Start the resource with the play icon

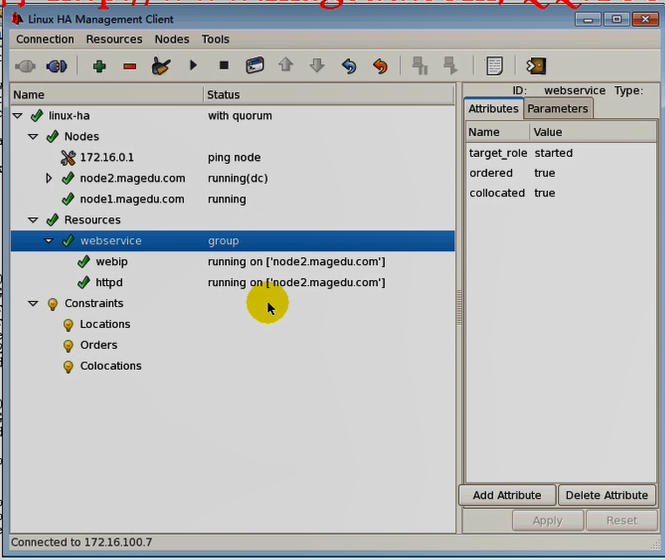pyautogui.click(x=193, y=65)
